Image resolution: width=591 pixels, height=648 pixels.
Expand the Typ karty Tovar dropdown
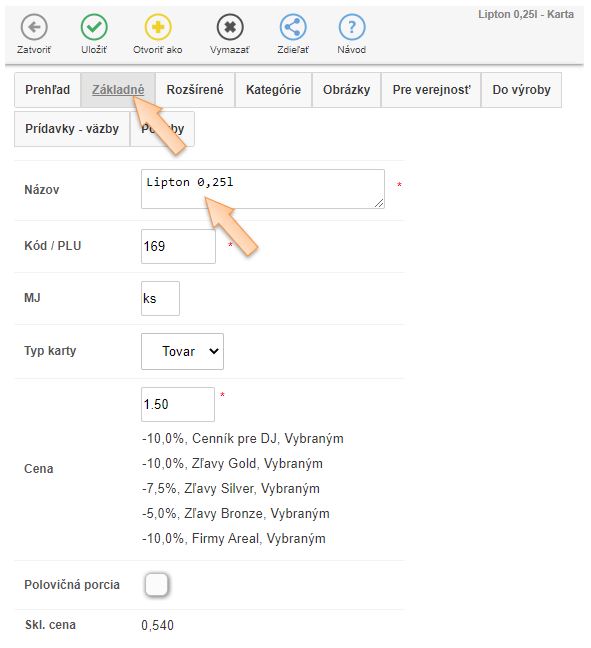pyautogui.click(x=182, y=351)
